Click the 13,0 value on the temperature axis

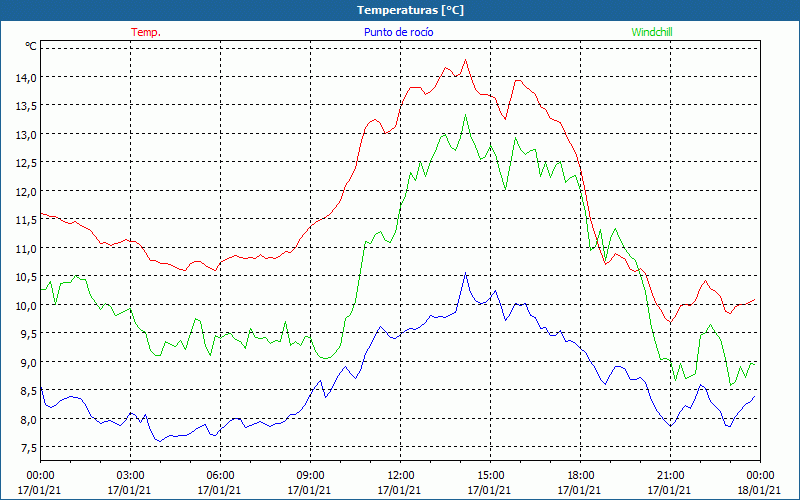pos(26,134)
